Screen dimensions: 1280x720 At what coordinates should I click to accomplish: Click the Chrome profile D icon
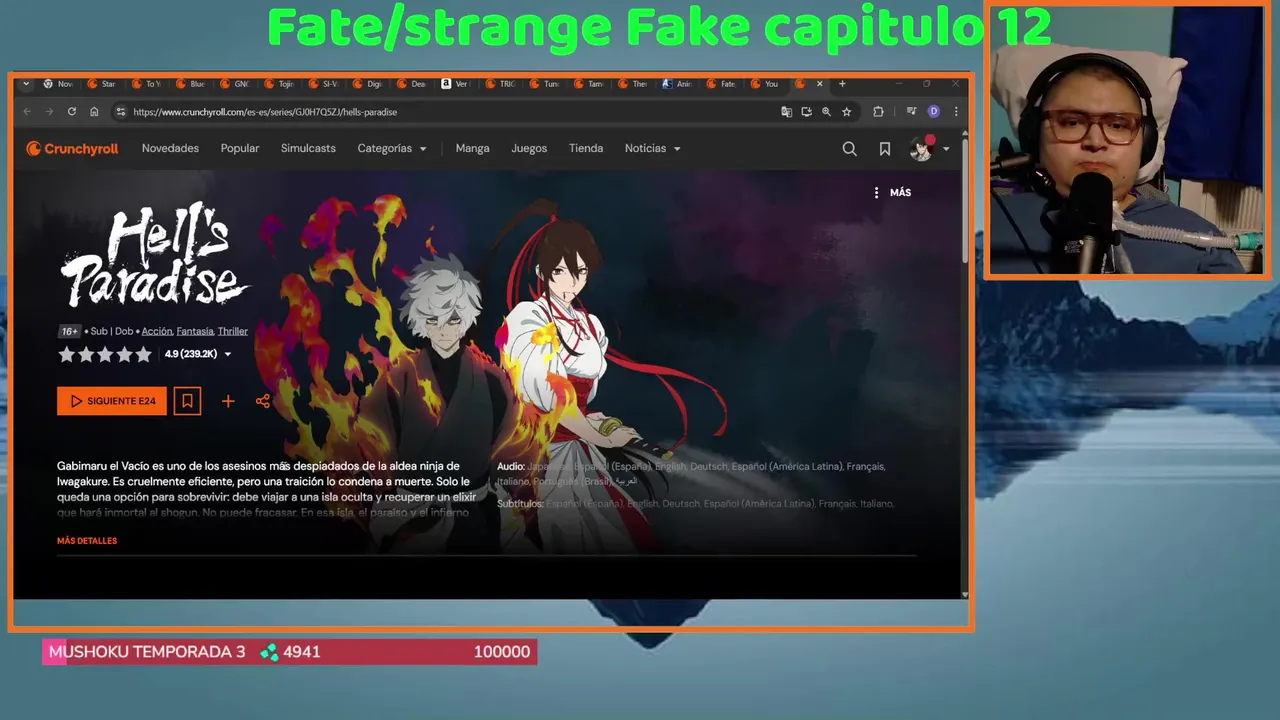pyautogui.click(x=934, y=112)
